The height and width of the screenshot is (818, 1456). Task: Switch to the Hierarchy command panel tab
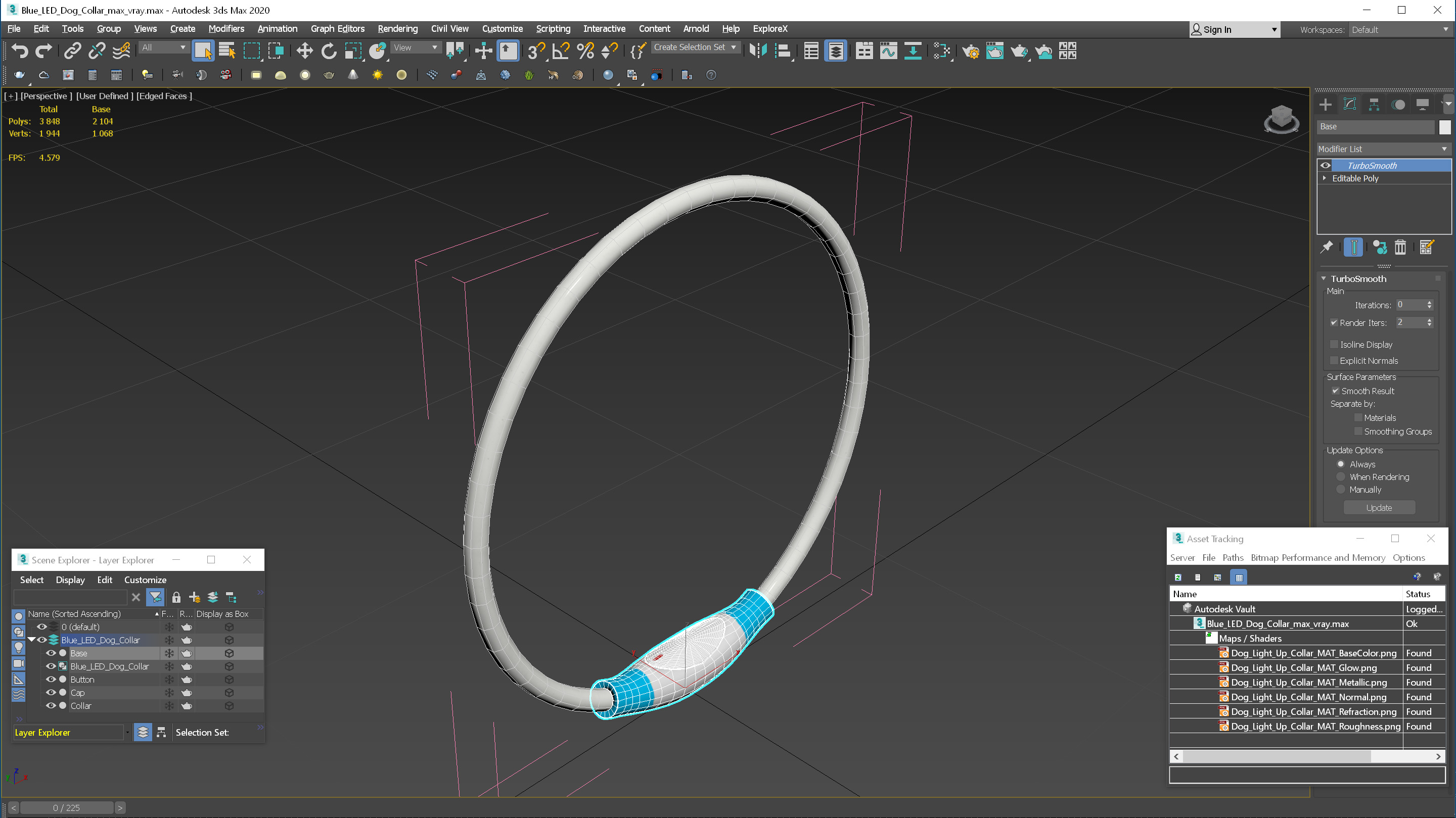coord(1374,105)
